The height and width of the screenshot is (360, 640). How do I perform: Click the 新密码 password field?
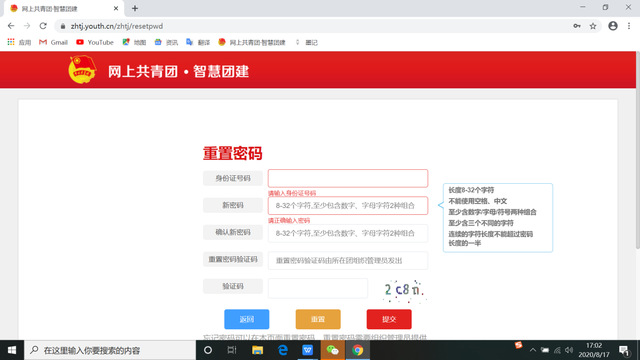pos(348,206)
